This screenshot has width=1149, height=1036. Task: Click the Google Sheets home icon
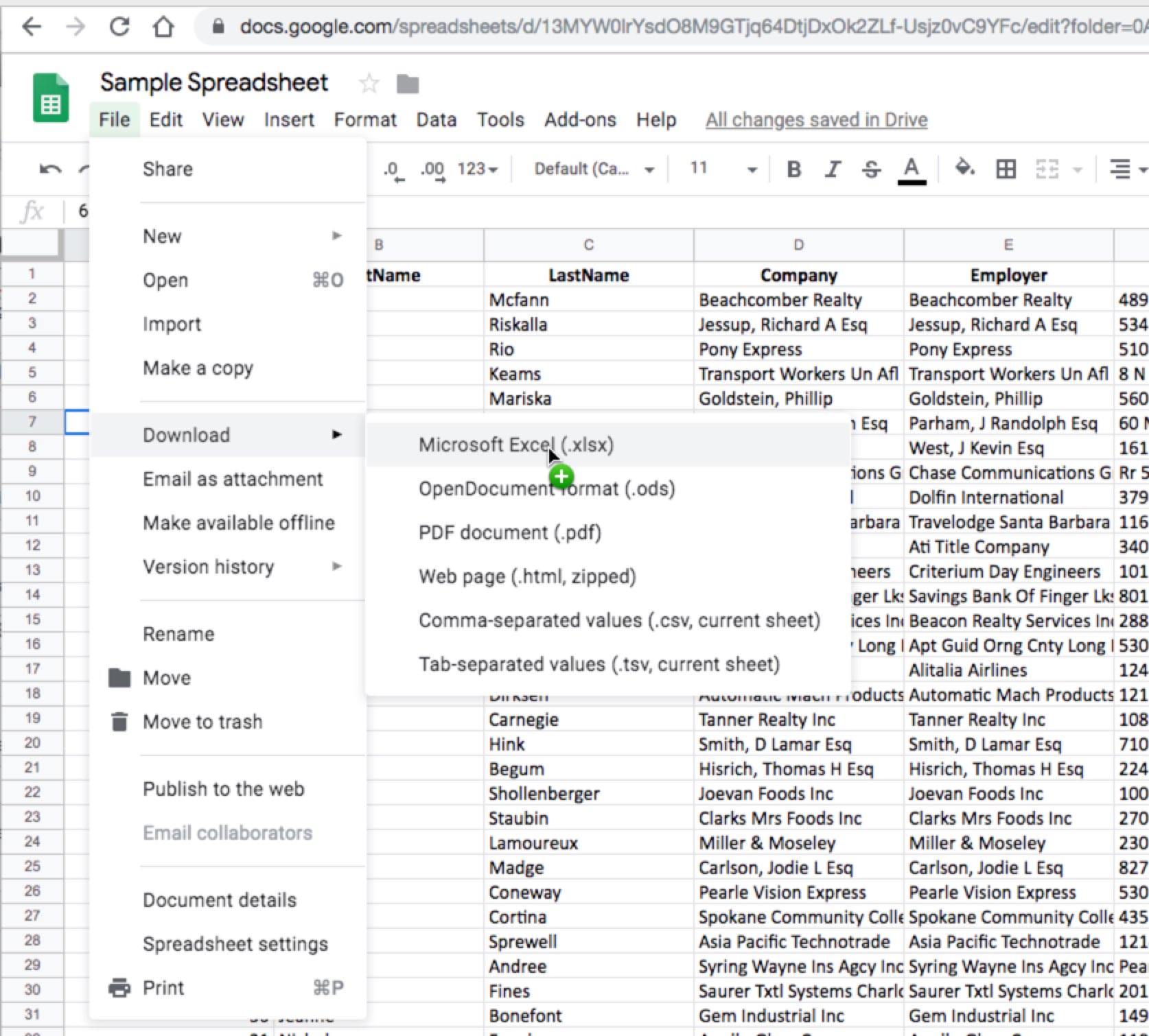[51, 98]
